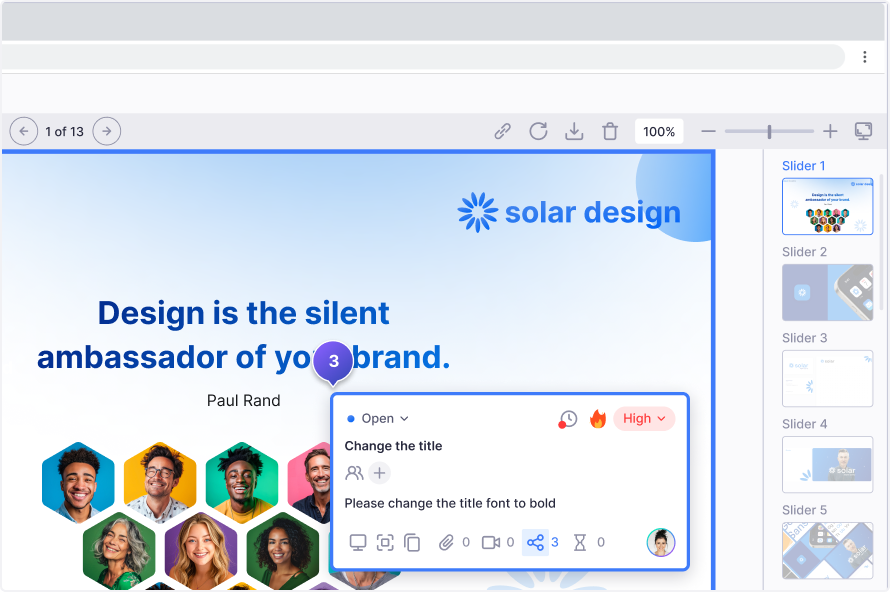
Task: Go to the next slide arrow
Action: point(107,131)
